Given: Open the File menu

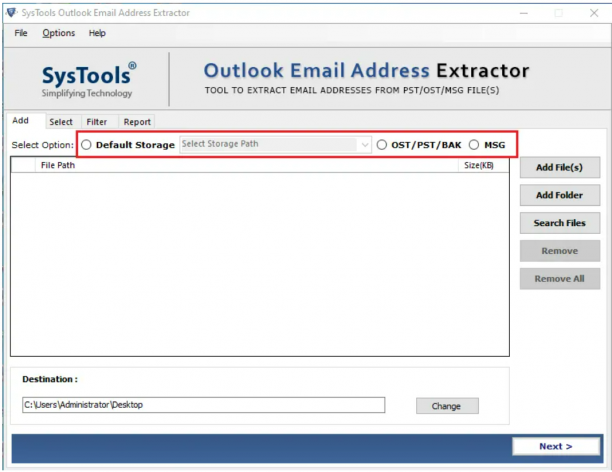Looking at the screenshot, I should (21, 33).
